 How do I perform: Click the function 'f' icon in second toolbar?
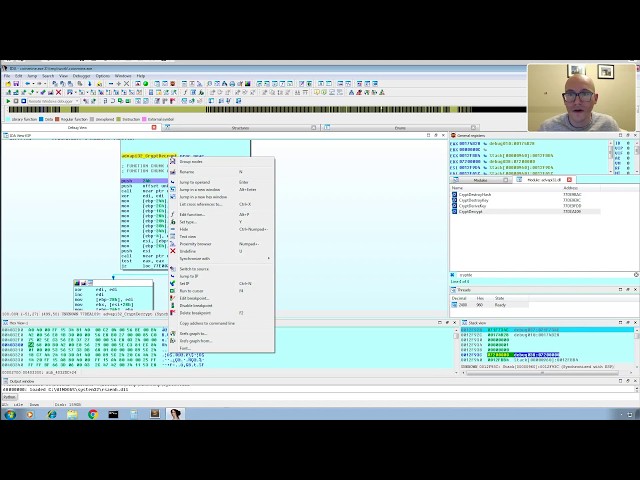coord(185,92)
